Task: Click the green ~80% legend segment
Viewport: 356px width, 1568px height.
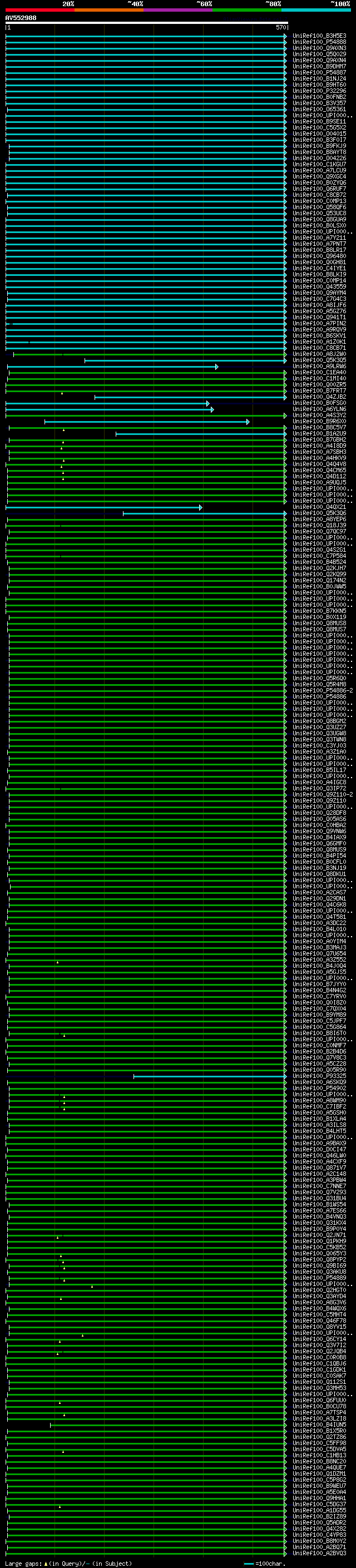Action: click(x=247, y=10)
